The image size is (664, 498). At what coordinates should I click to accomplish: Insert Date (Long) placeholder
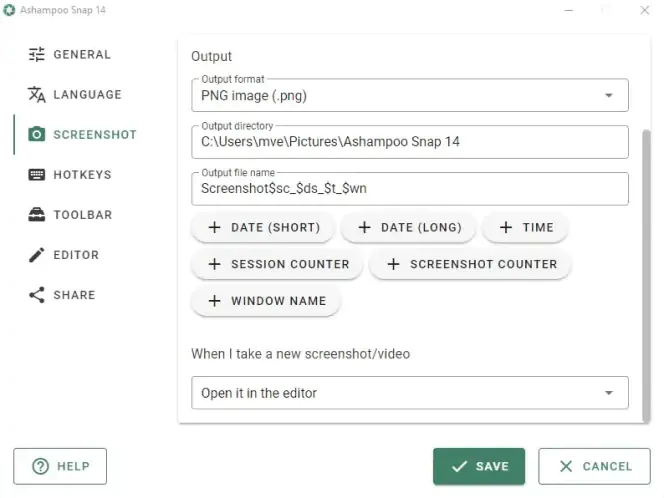click(409, 228)
